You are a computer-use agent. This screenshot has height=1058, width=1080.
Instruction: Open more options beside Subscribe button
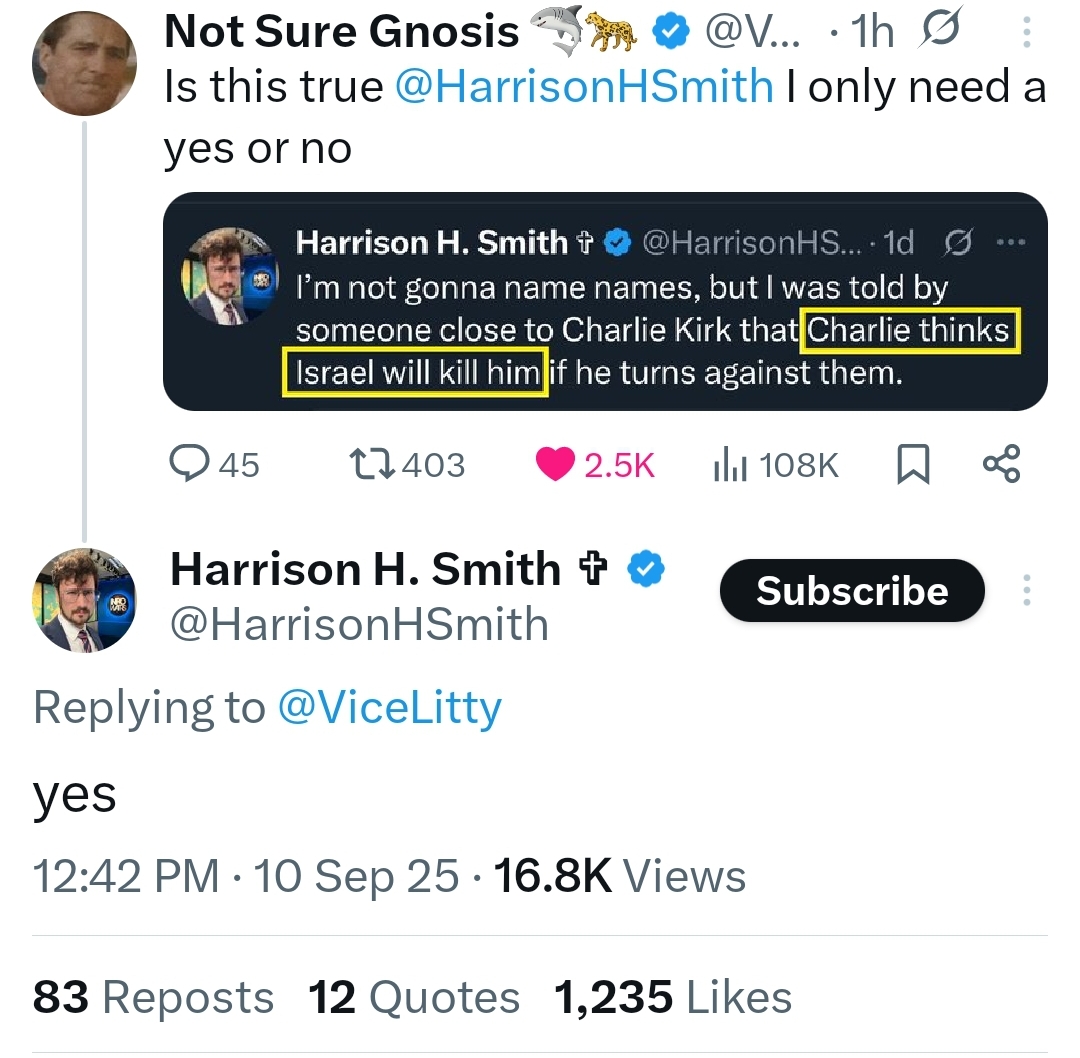click(1025, 591)
